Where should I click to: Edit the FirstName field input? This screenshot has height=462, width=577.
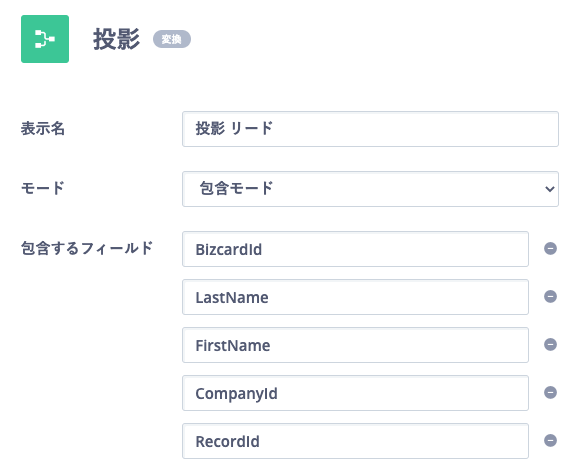click(x=355, y=345)
